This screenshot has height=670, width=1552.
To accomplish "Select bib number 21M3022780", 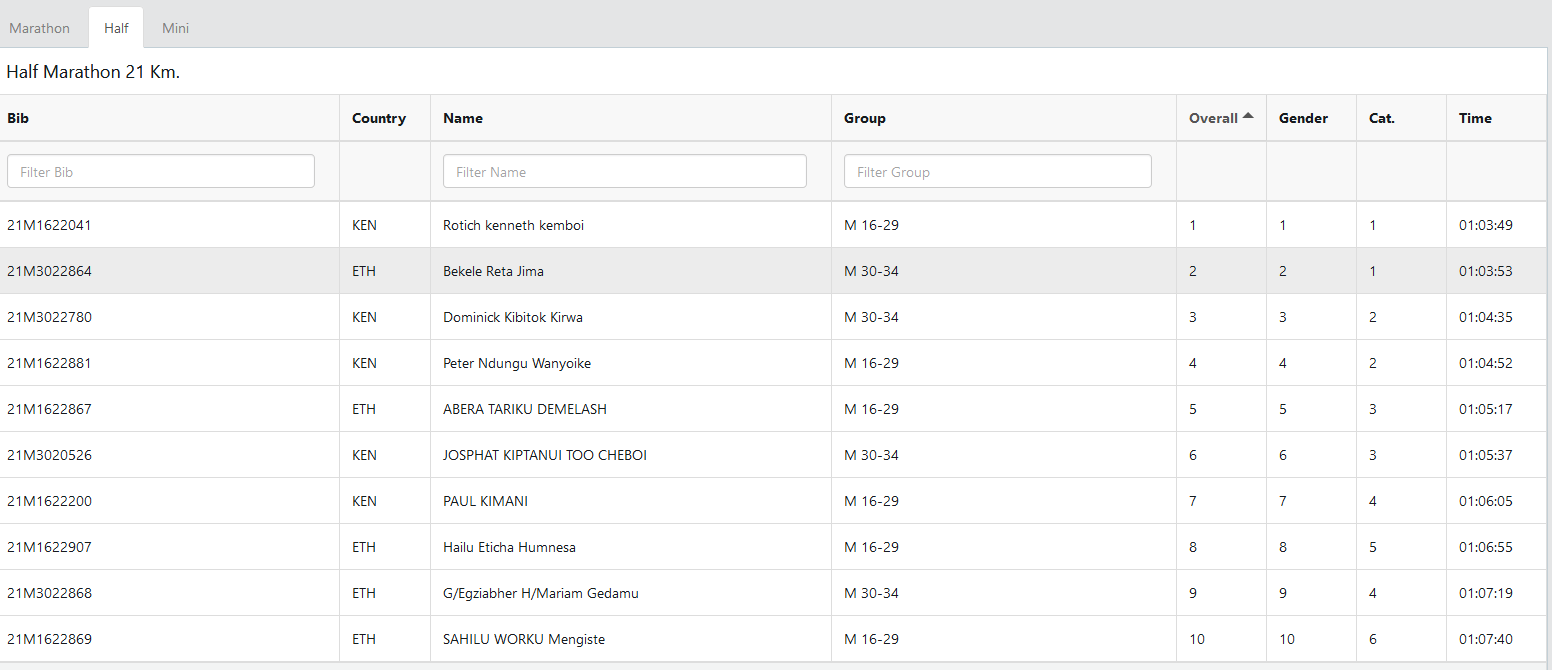I will (49, 317).
